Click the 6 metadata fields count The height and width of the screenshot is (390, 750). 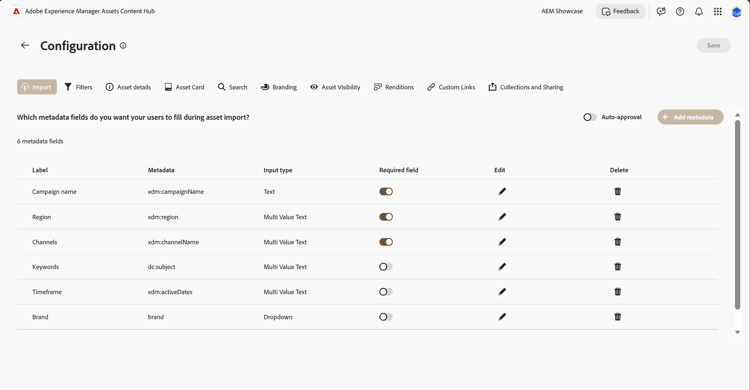click(40, 141)
